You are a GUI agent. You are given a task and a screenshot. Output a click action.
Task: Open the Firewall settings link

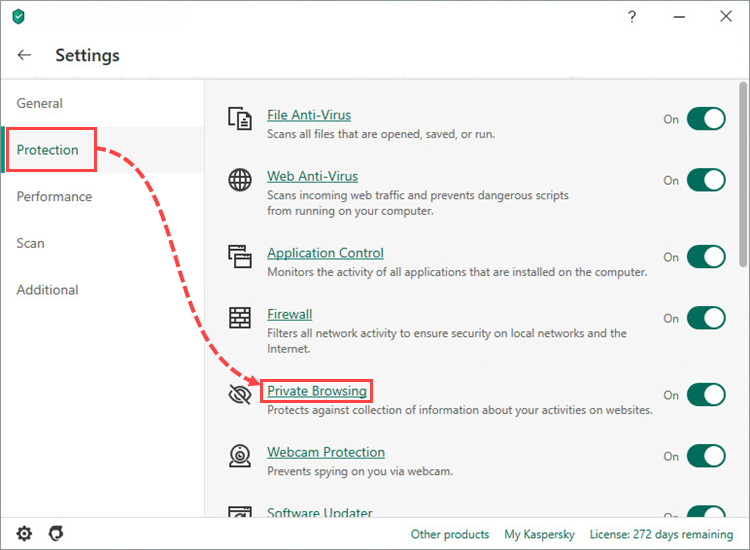click(289, 314)
